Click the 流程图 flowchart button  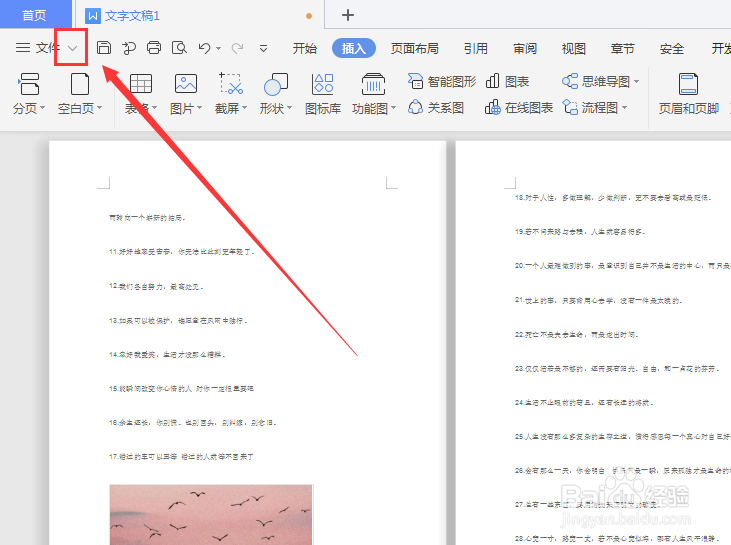point(590,108)
